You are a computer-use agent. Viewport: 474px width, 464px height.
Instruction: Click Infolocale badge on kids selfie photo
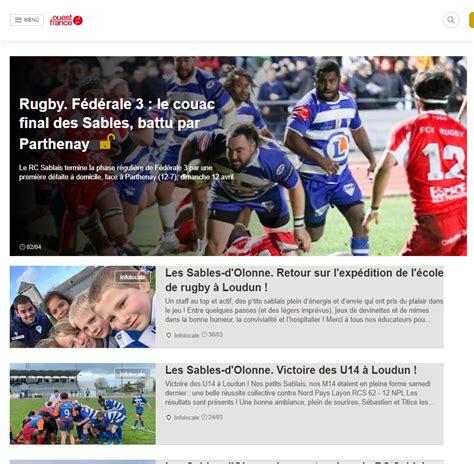[132, 277]
